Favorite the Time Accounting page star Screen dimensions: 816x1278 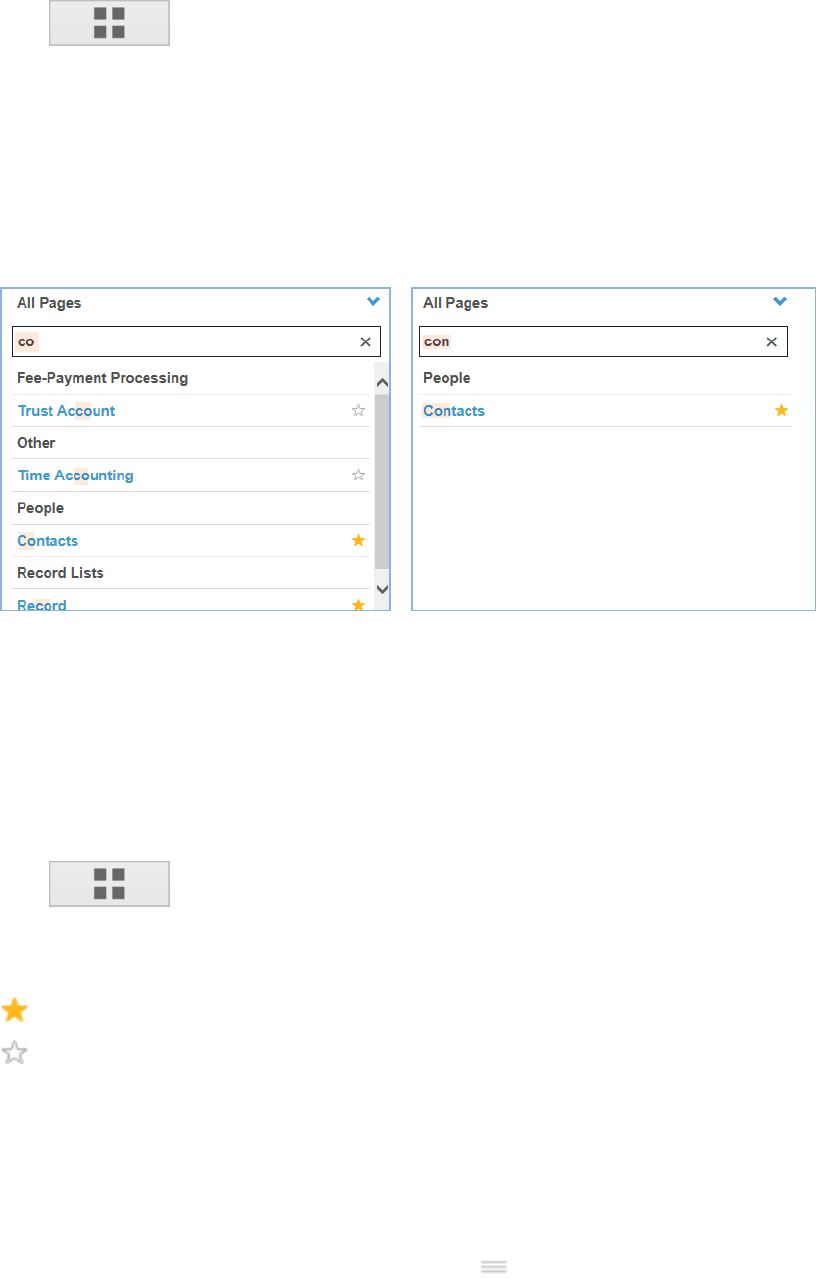coord(358,475)
